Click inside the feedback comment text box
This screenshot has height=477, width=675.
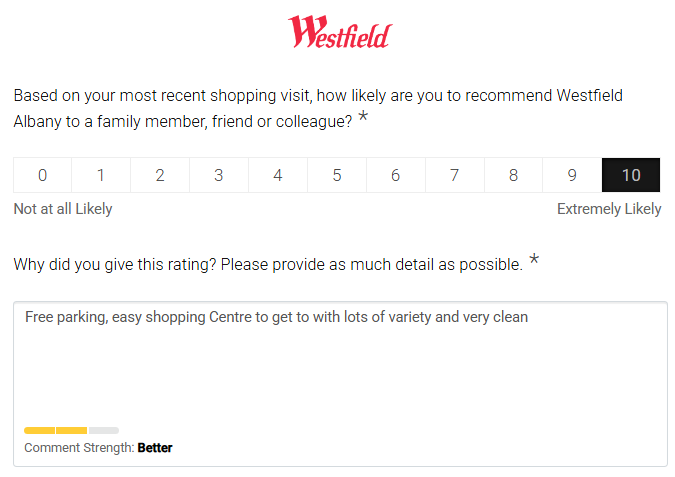(340, 365)
